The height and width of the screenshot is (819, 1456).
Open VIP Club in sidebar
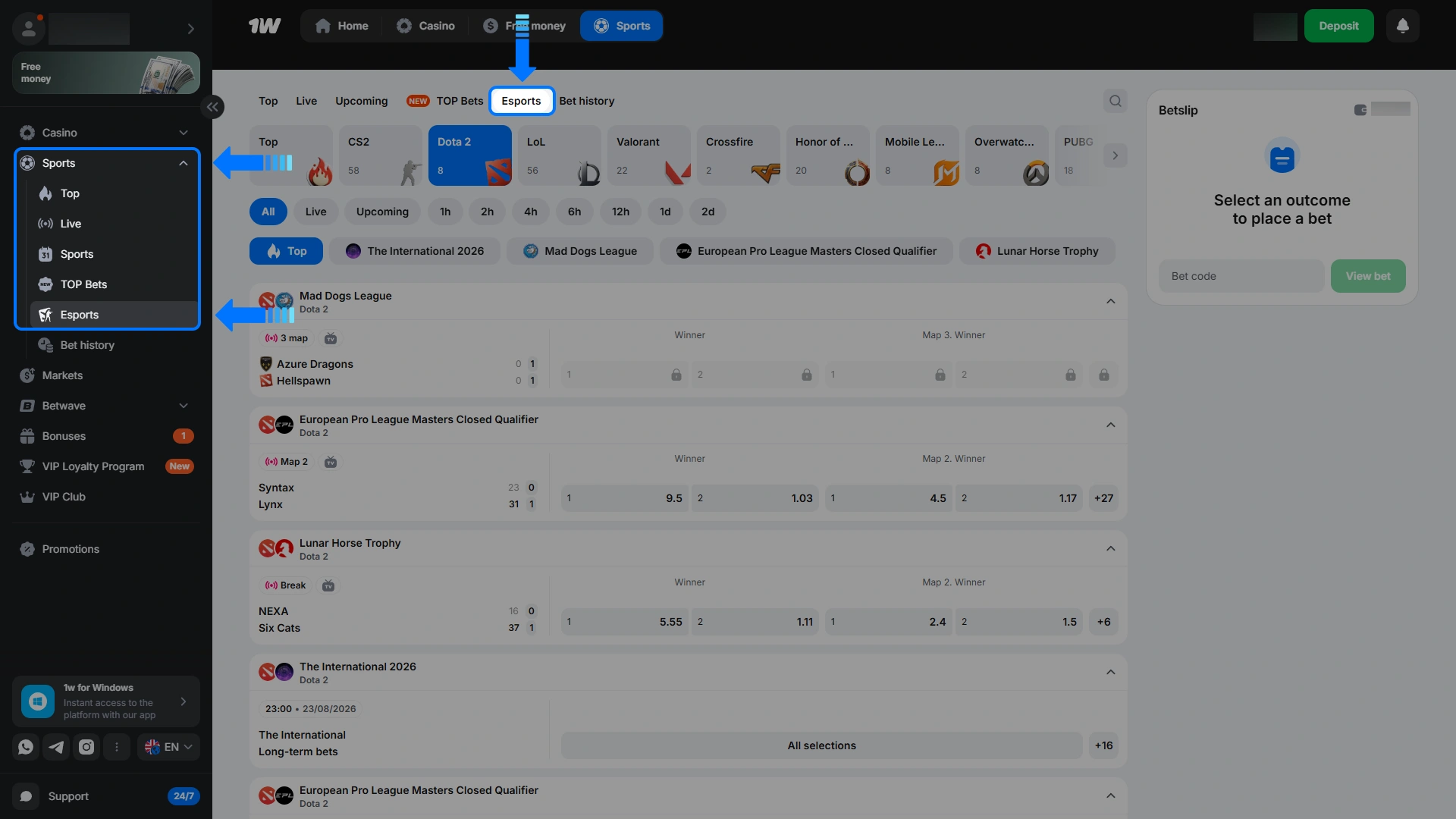106,497
